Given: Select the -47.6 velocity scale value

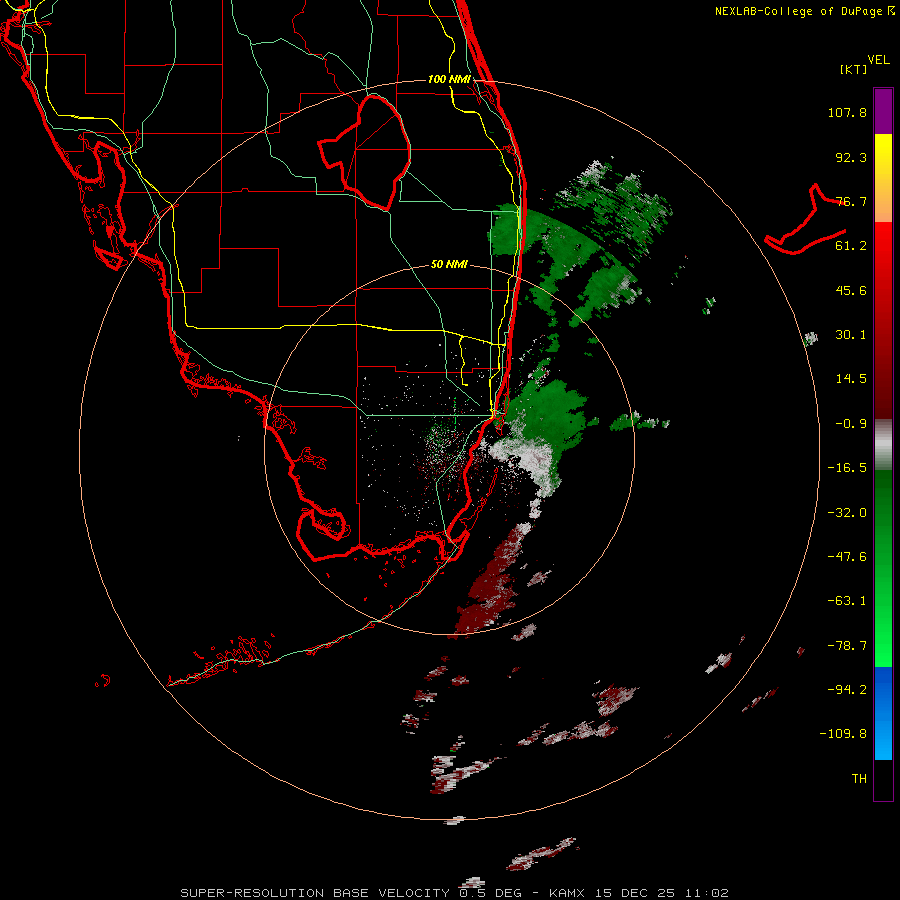Looking at the screenshot, I should [x=847, y=557].
